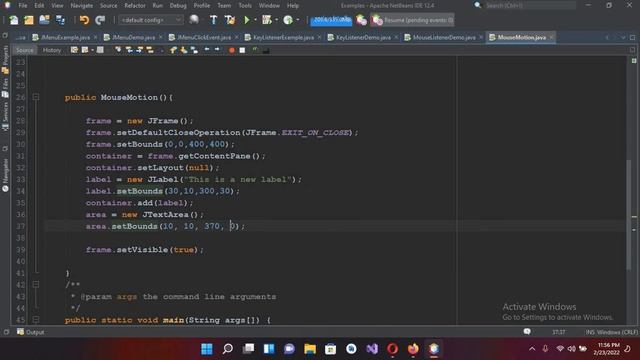This screenshot has width=640, height=360.
Task: Open the Navigate menu
Action: 82,5
